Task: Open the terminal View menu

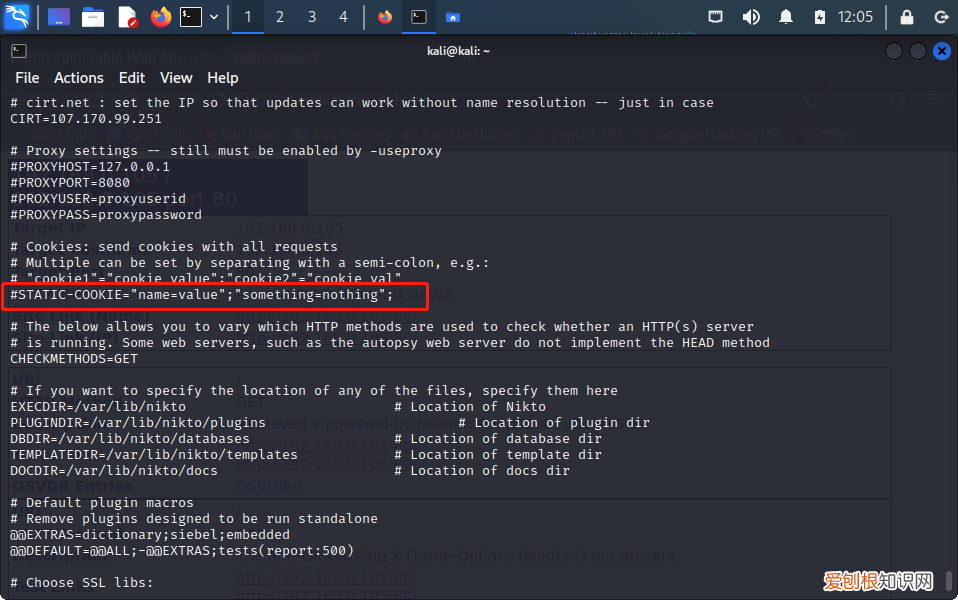Action: tap(176, 77)
